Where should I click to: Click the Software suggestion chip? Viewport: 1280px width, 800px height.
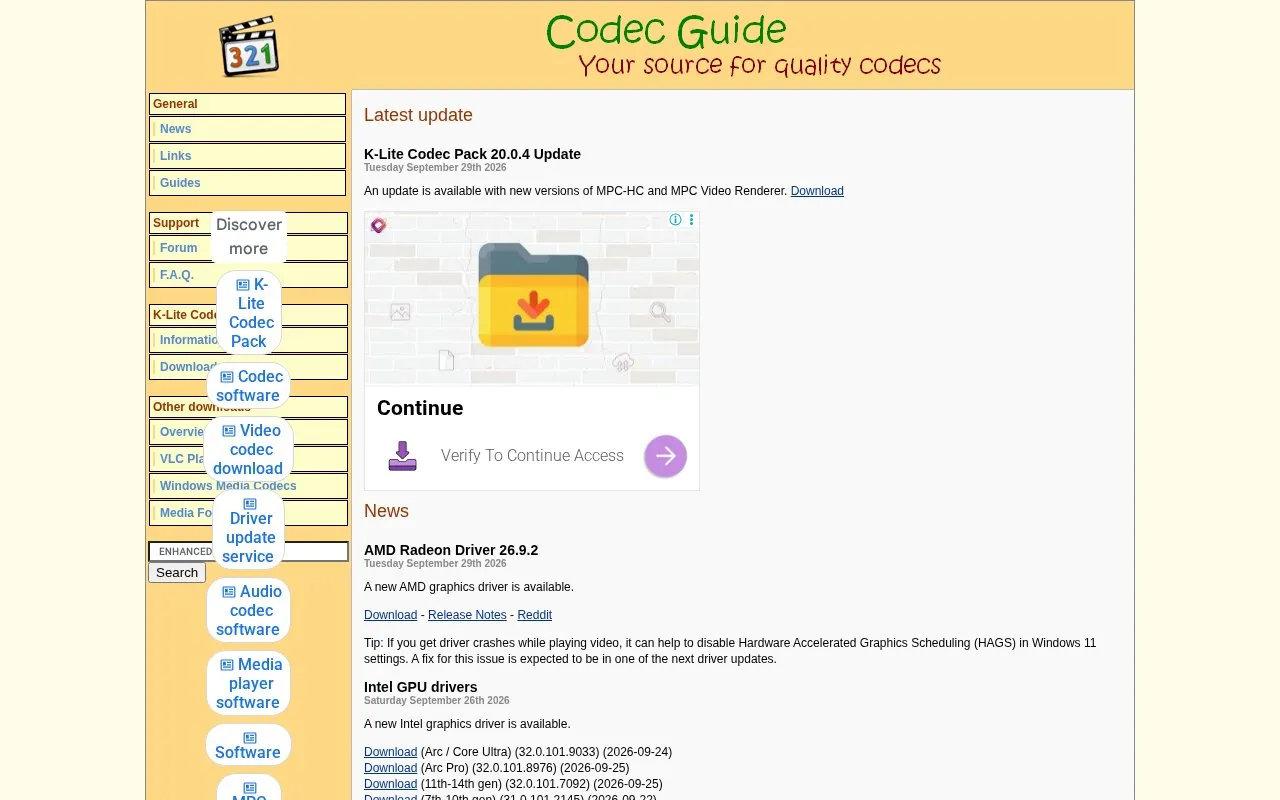click(249, 745)
